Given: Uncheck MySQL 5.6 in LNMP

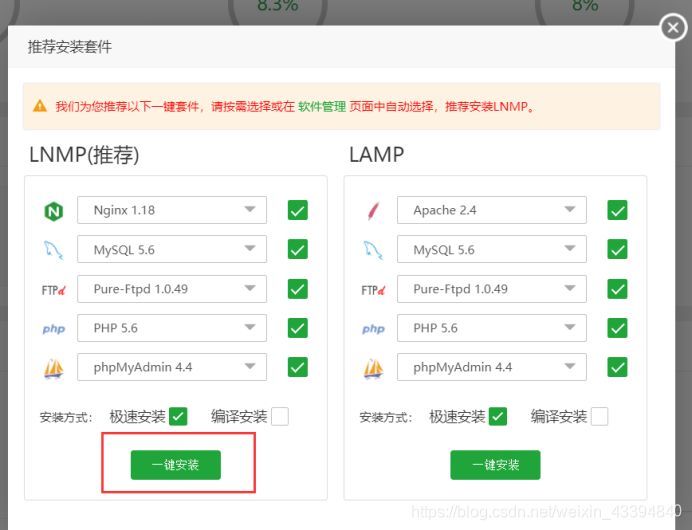Looking at the screenshot, I should click(x=298, y=249).
